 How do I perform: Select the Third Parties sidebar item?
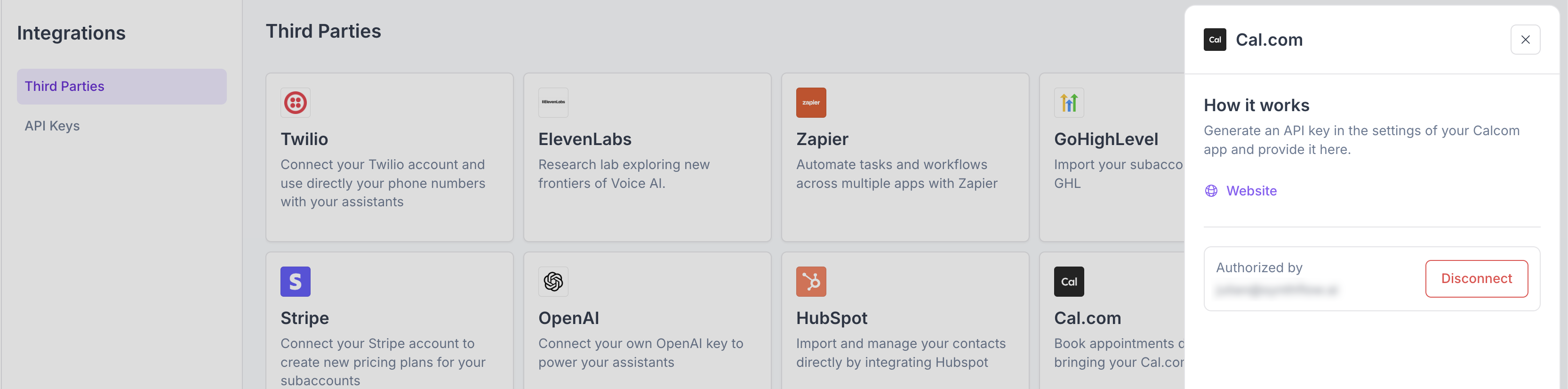click(x=122, y=87)
